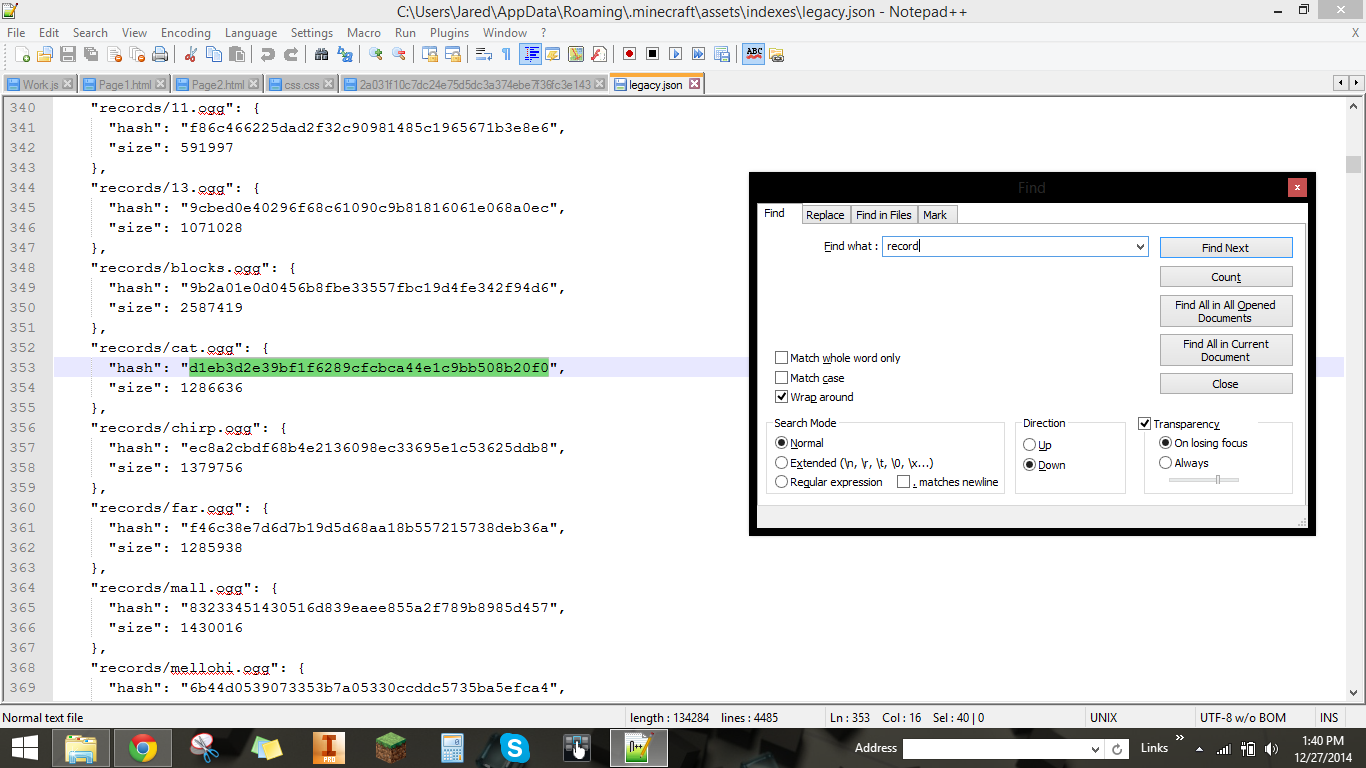Redo the edit using toolbar arrow

(x=290, y=54)
